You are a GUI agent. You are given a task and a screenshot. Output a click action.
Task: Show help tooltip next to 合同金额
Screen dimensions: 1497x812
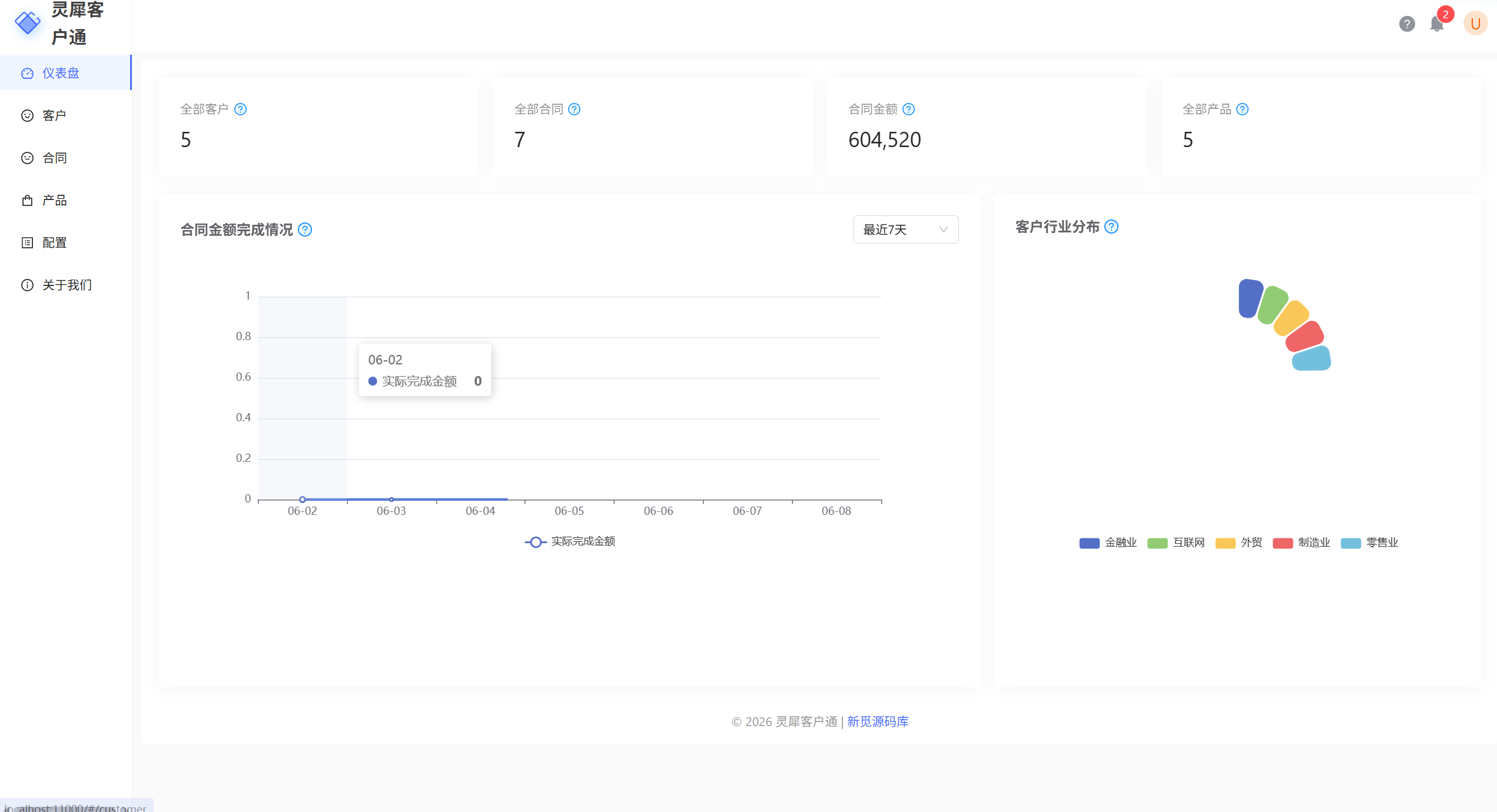coord(908,109)
